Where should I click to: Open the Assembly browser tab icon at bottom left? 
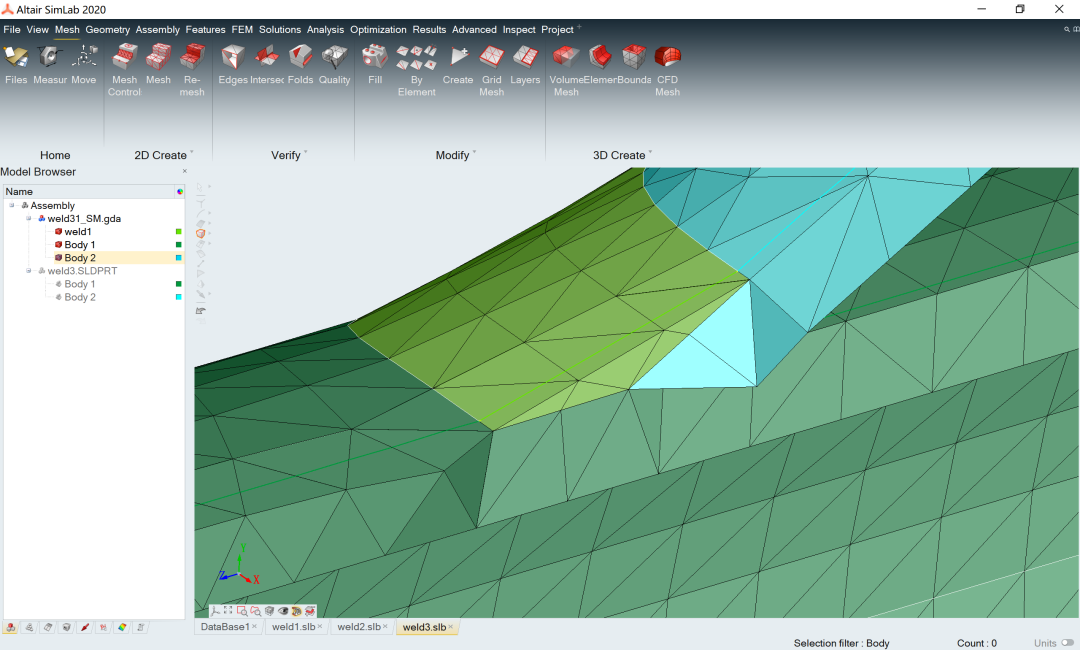[x=11, y=627]
